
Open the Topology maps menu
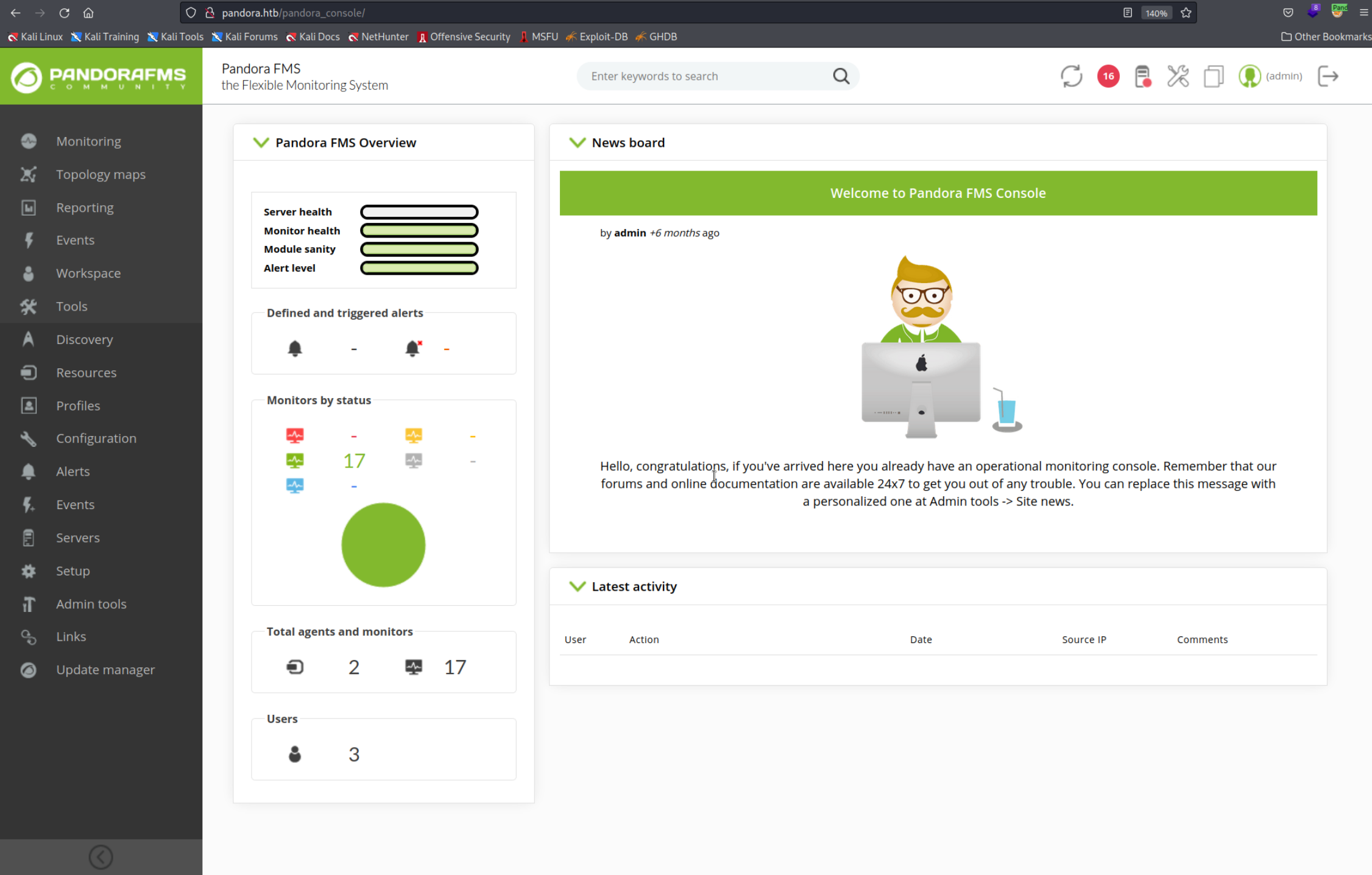[x=101, y=174]
